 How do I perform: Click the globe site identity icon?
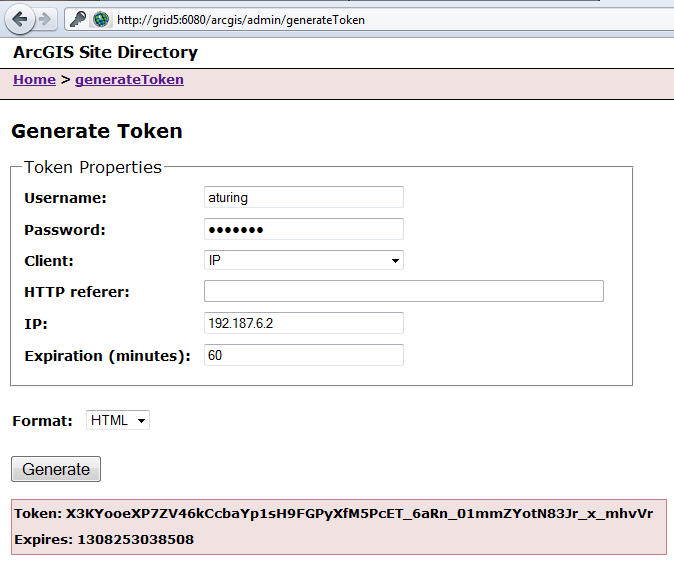coord(100,19)
